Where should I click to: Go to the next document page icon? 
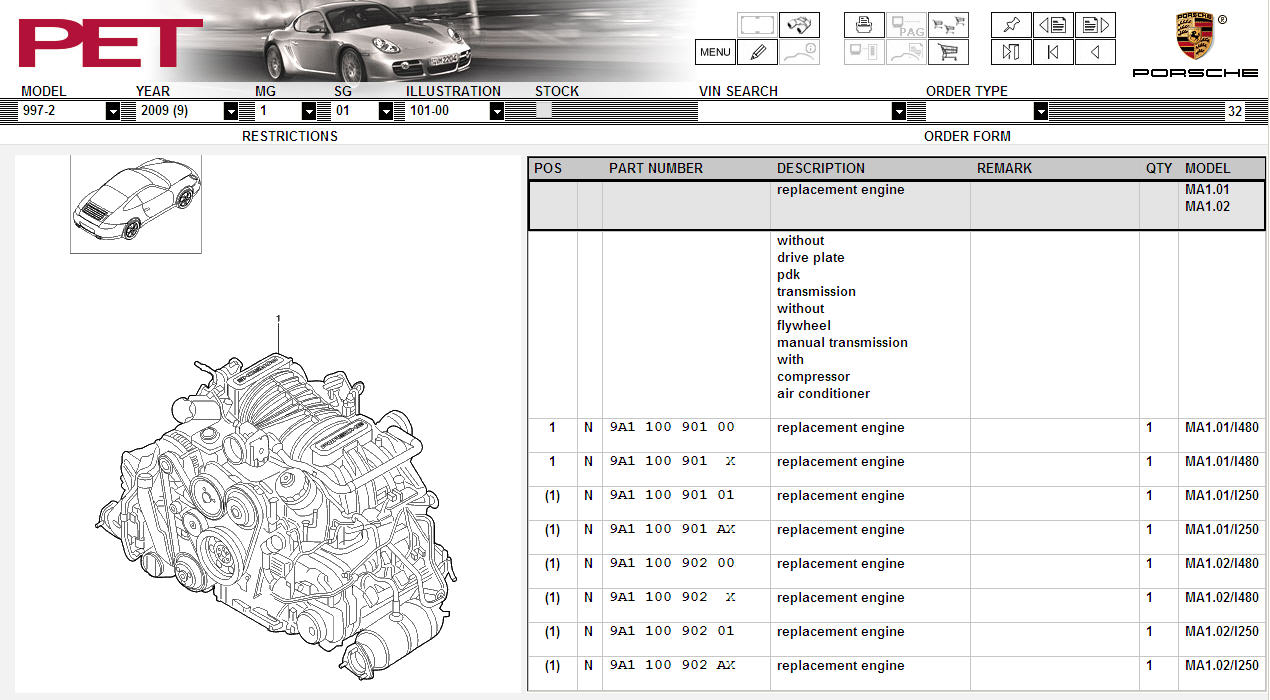point(1094,25)
